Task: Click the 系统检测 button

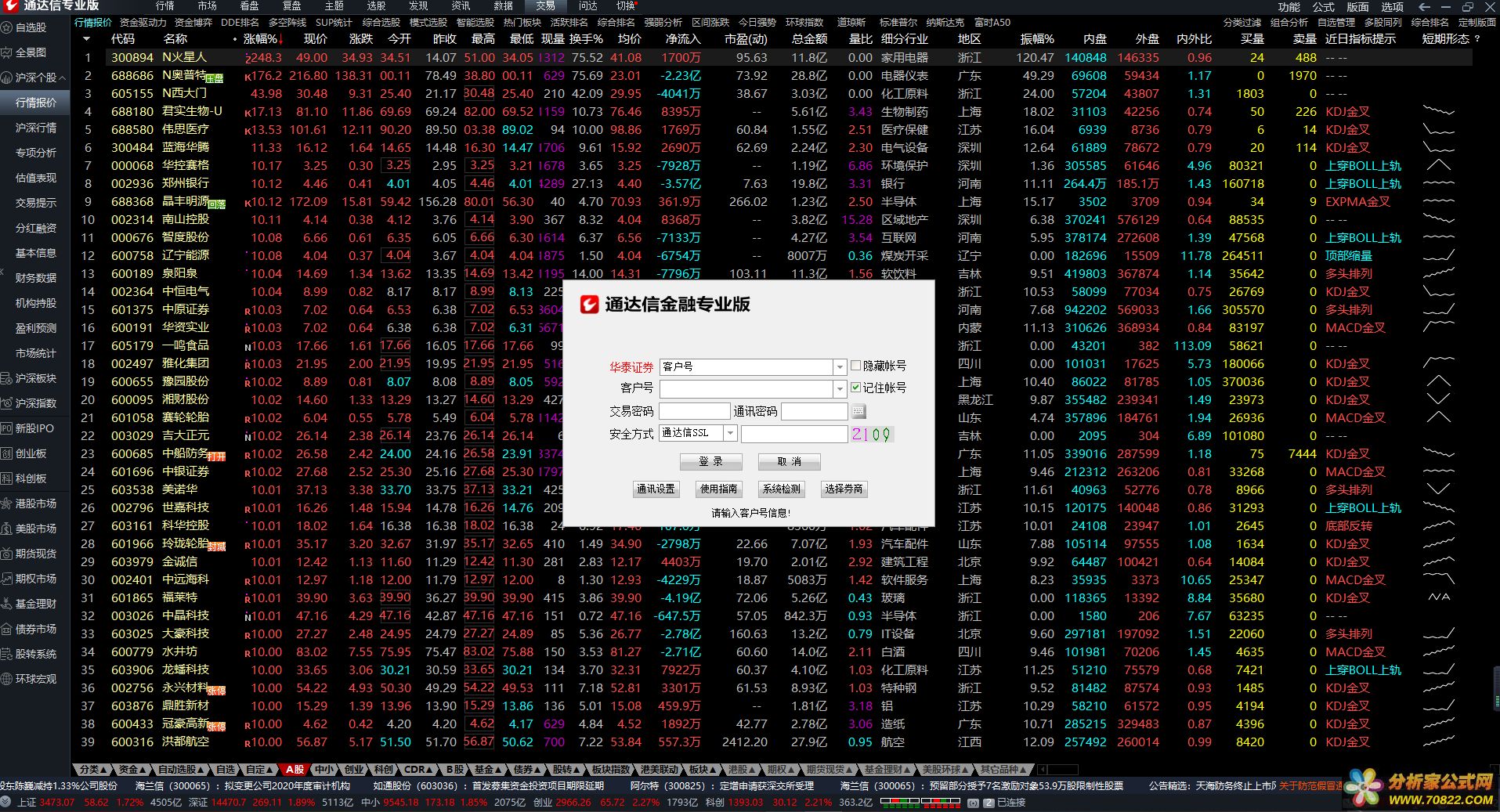Action: pos(782,489)
